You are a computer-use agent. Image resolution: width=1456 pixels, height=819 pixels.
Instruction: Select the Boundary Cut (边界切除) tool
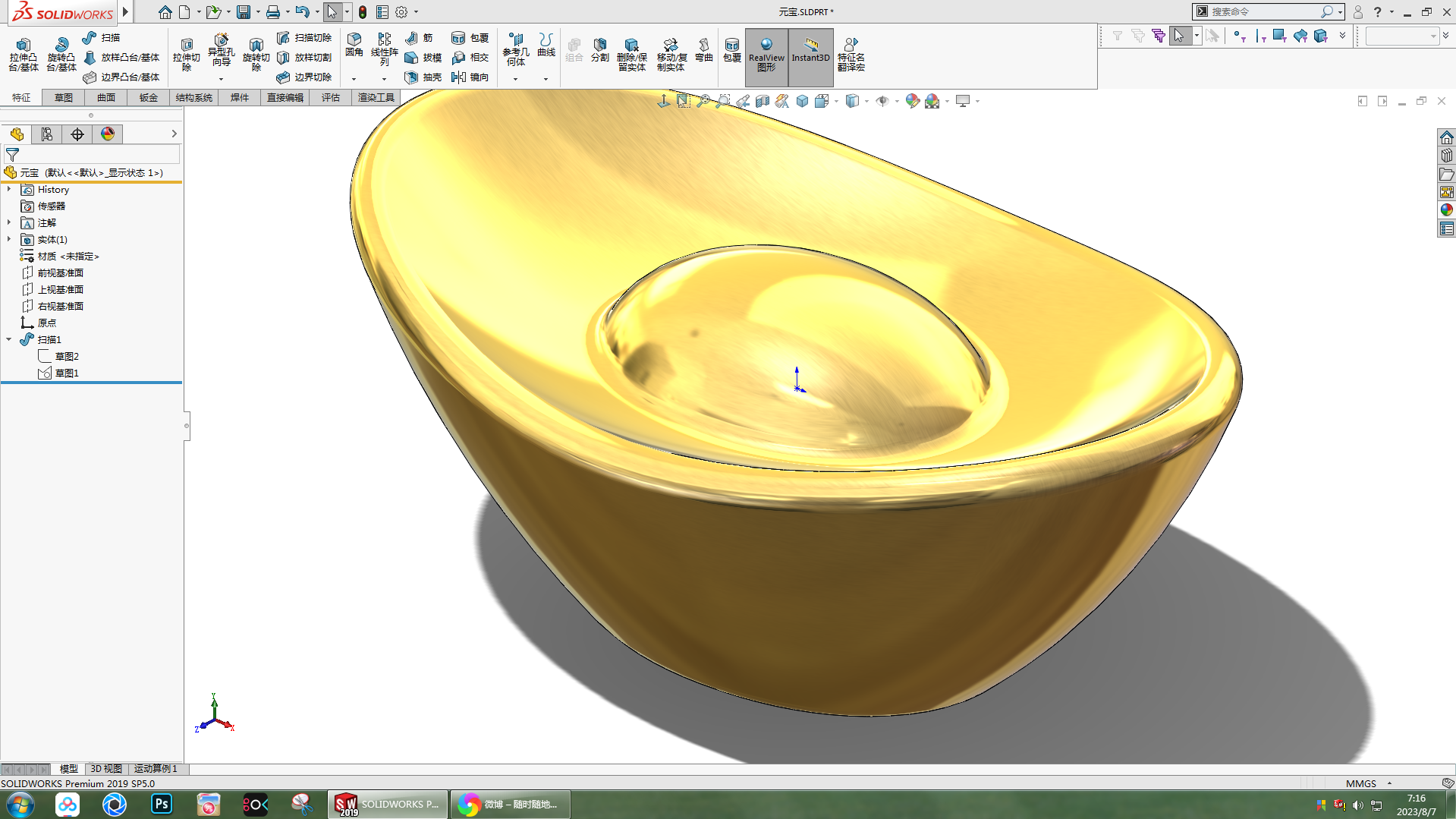click(304, 77)
